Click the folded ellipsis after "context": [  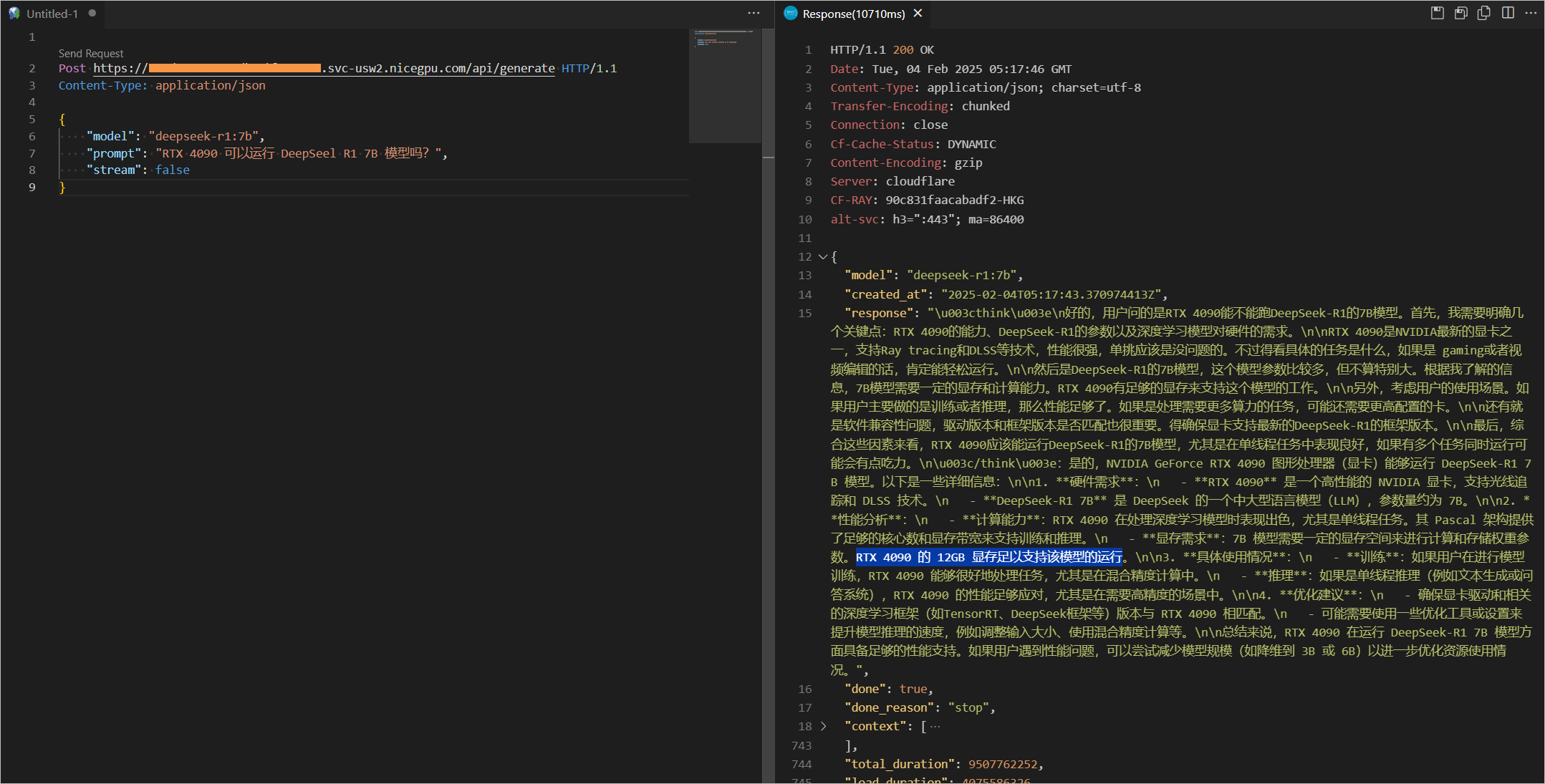click(x=935, y=727)
